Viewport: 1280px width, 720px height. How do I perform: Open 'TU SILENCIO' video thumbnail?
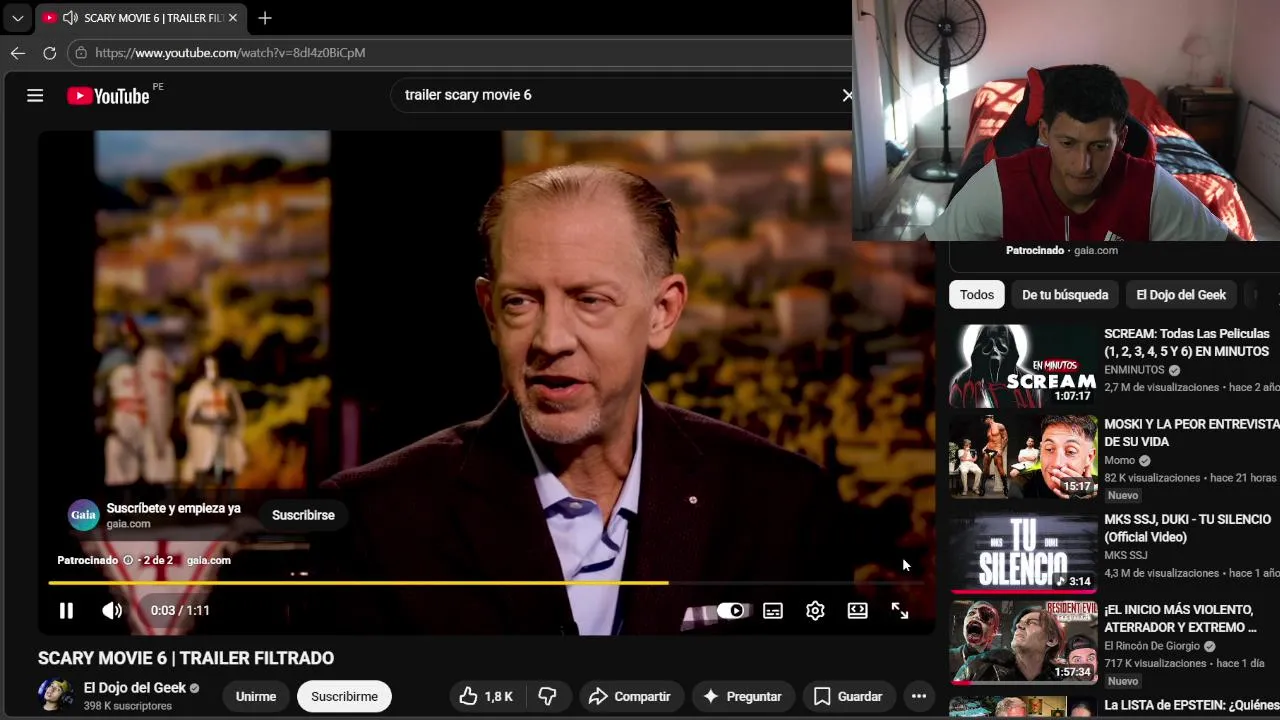coord(1023,551)
